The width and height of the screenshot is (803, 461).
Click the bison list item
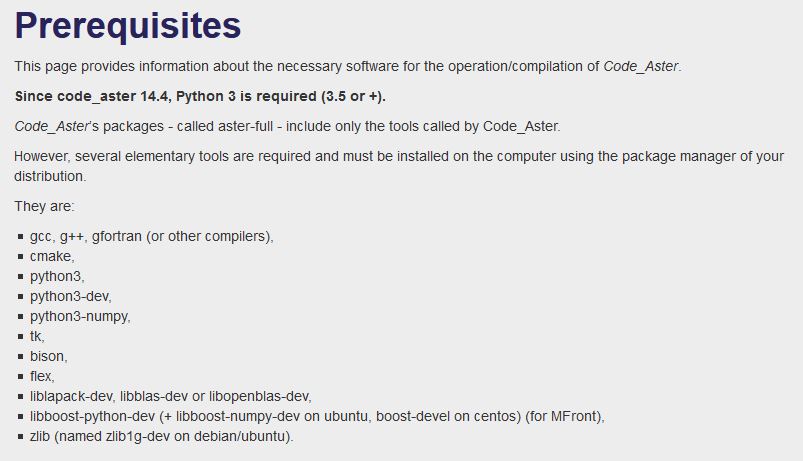tap(49, 356)
